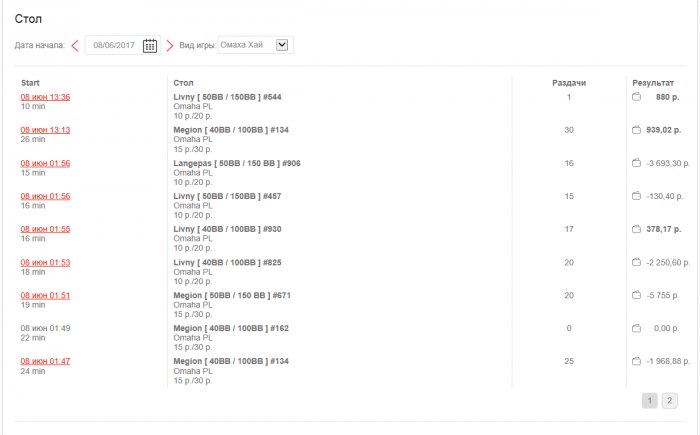The width and height of the screenshot is (700, 435).
Task: Go to page 2
Action: click(x=669, y=401)
